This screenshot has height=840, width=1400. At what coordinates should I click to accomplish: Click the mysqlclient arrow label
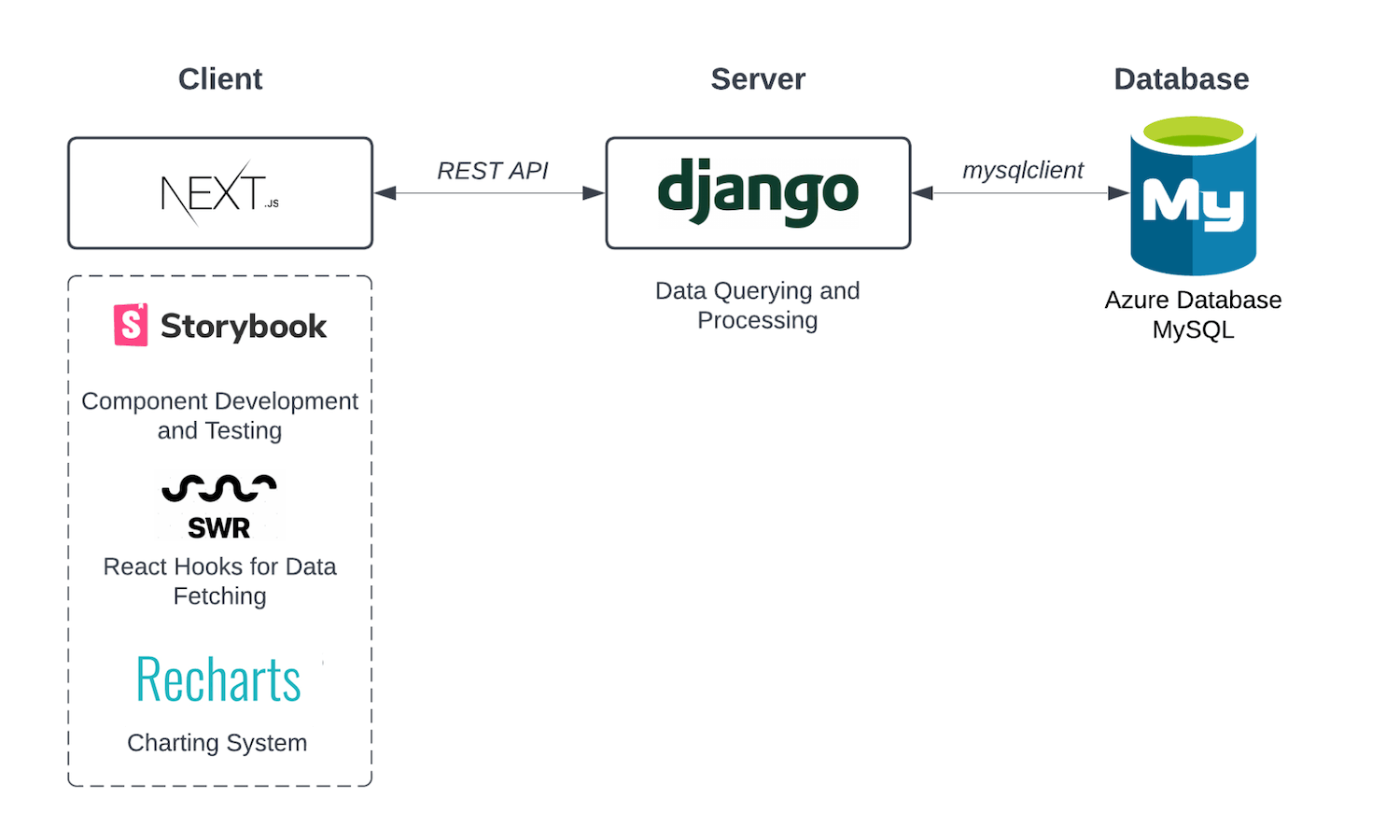pyautogui.click(x=1023, y=170)
